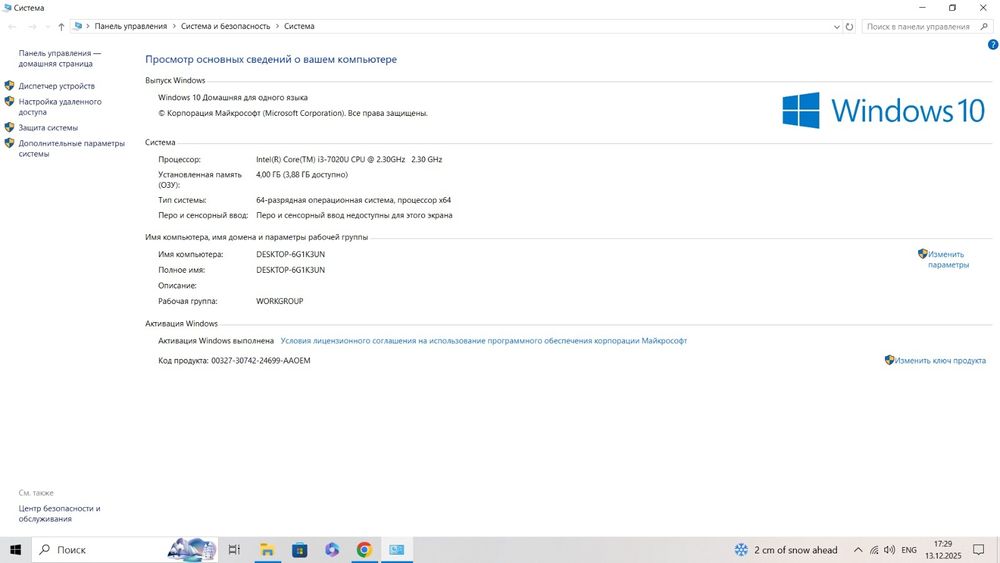Open network Wi-Fi status icon
The image size is (1000, 563).
click(x=874, y=550)
